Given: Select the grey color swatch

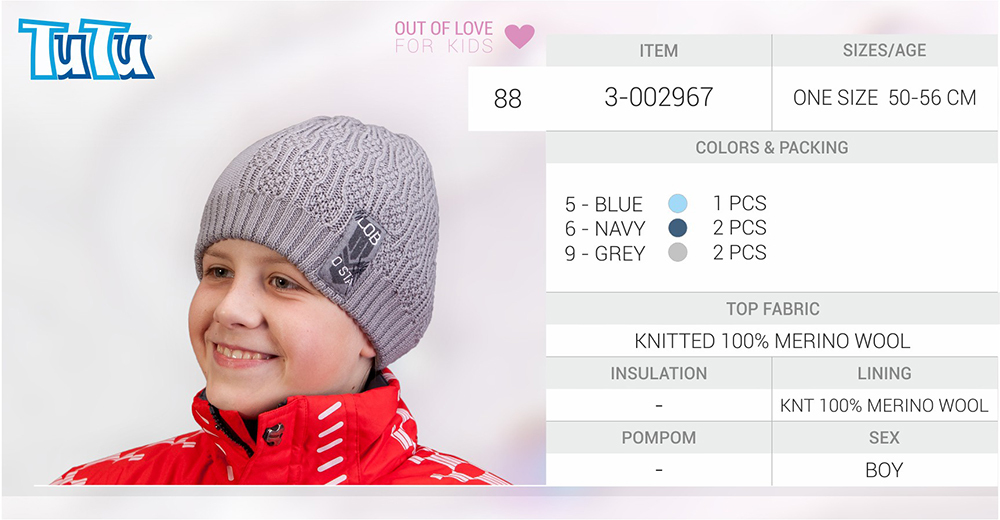Looking at the screenshot, I should pos(678,253).
